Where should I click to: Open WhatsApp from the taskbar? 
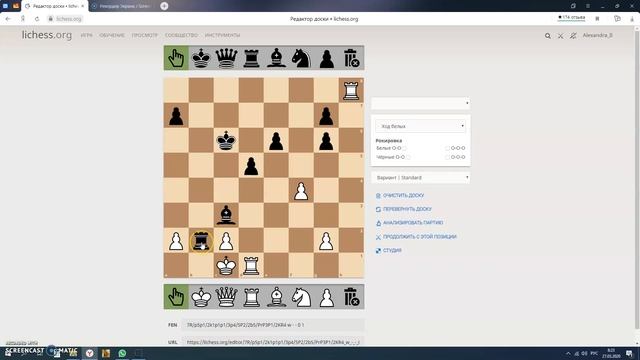click(122, 353)
